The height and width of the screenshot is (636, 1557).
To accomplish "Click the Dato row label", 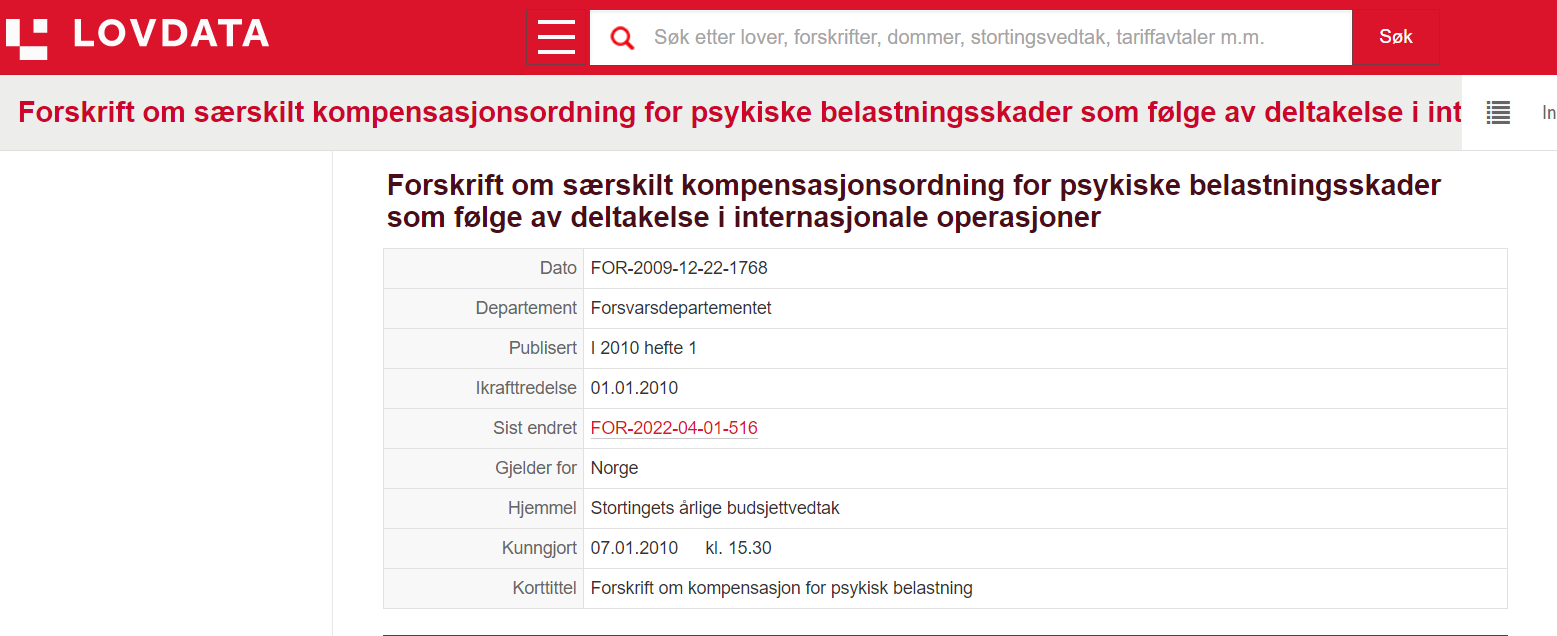I will [558, 268].
